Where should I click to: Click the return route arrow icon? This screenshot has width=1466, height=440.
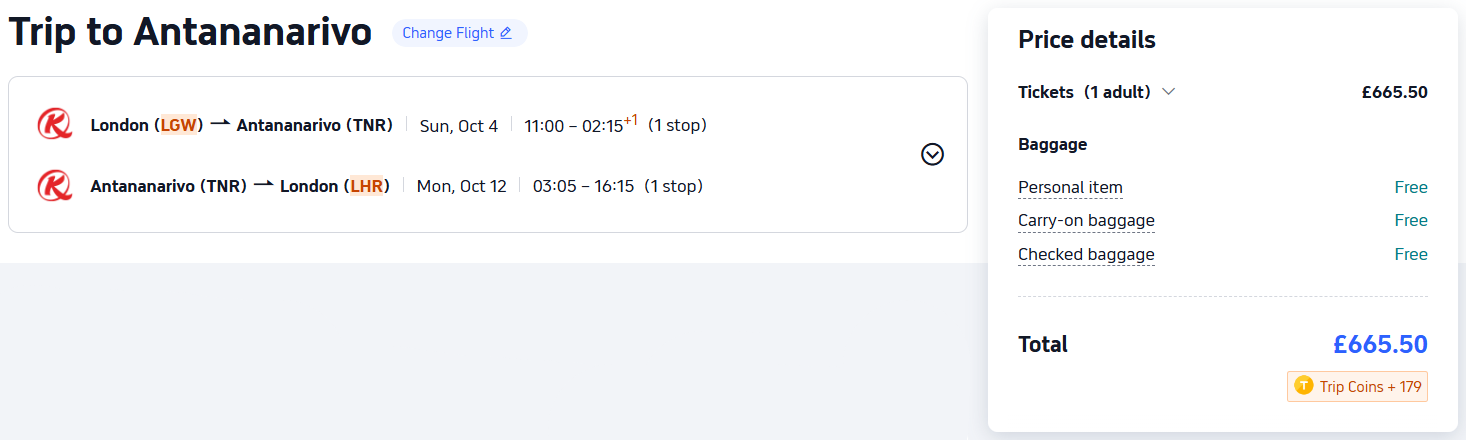(x=263, y=185)
